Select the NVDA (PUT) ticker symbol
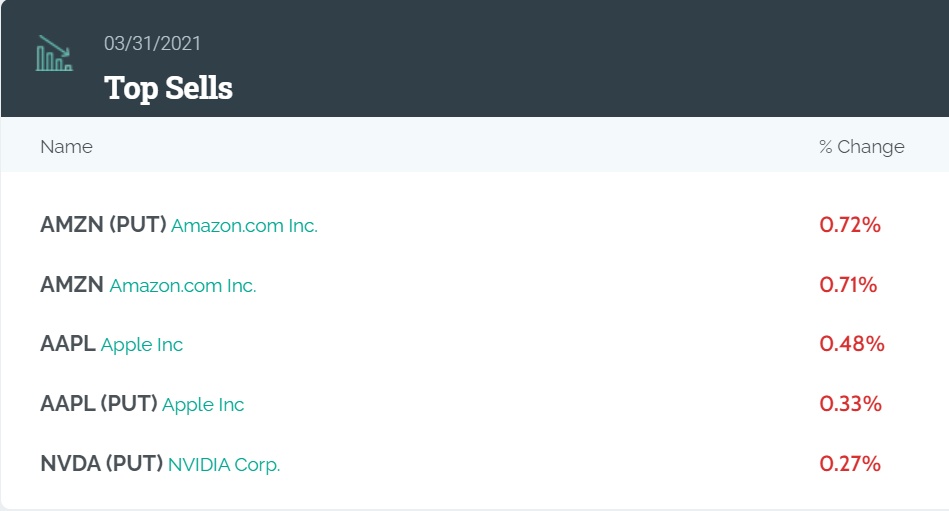 pos(101,464)
